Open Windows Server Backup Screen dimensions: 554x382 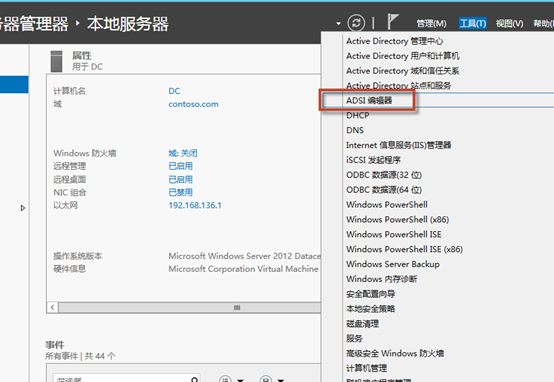(x=393, y=264)
